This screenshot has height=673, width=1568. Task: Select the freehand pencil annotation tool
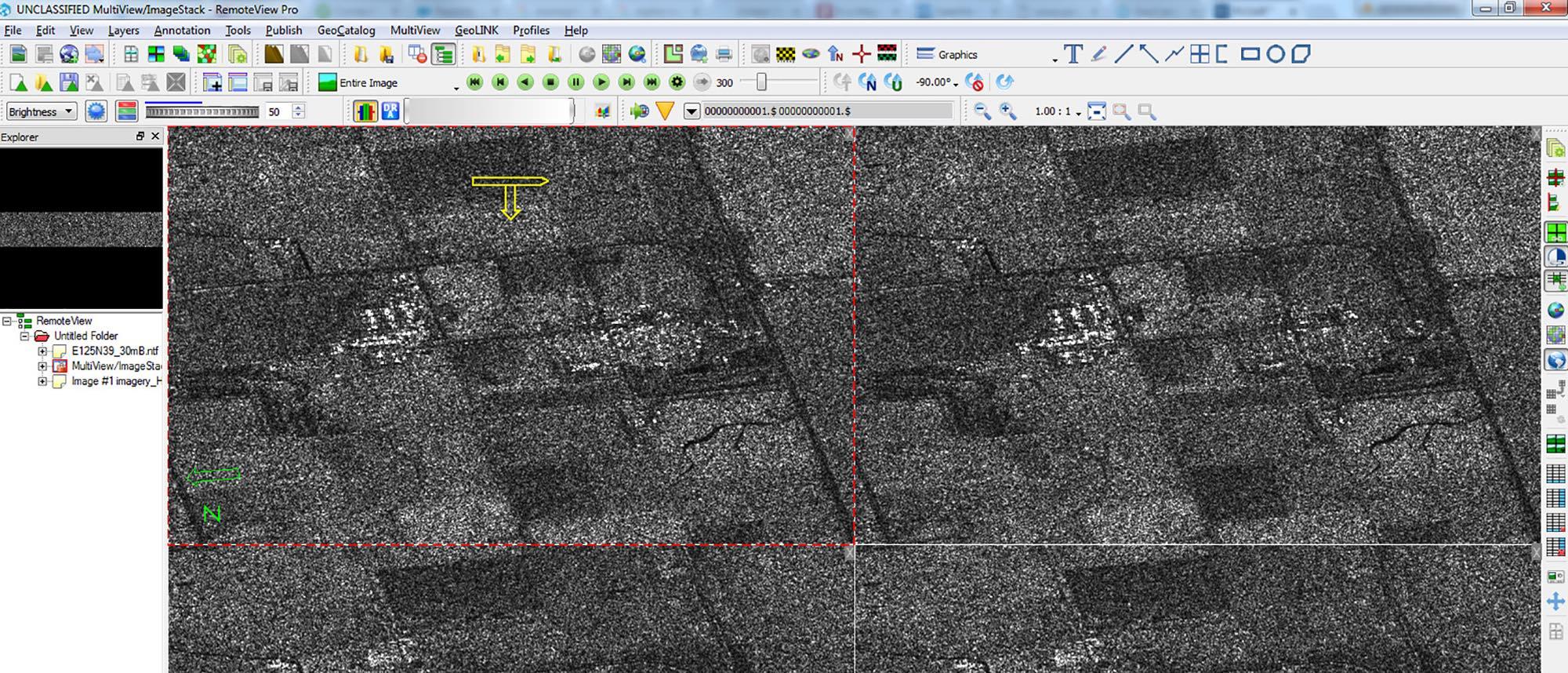tap(1098, 54)
